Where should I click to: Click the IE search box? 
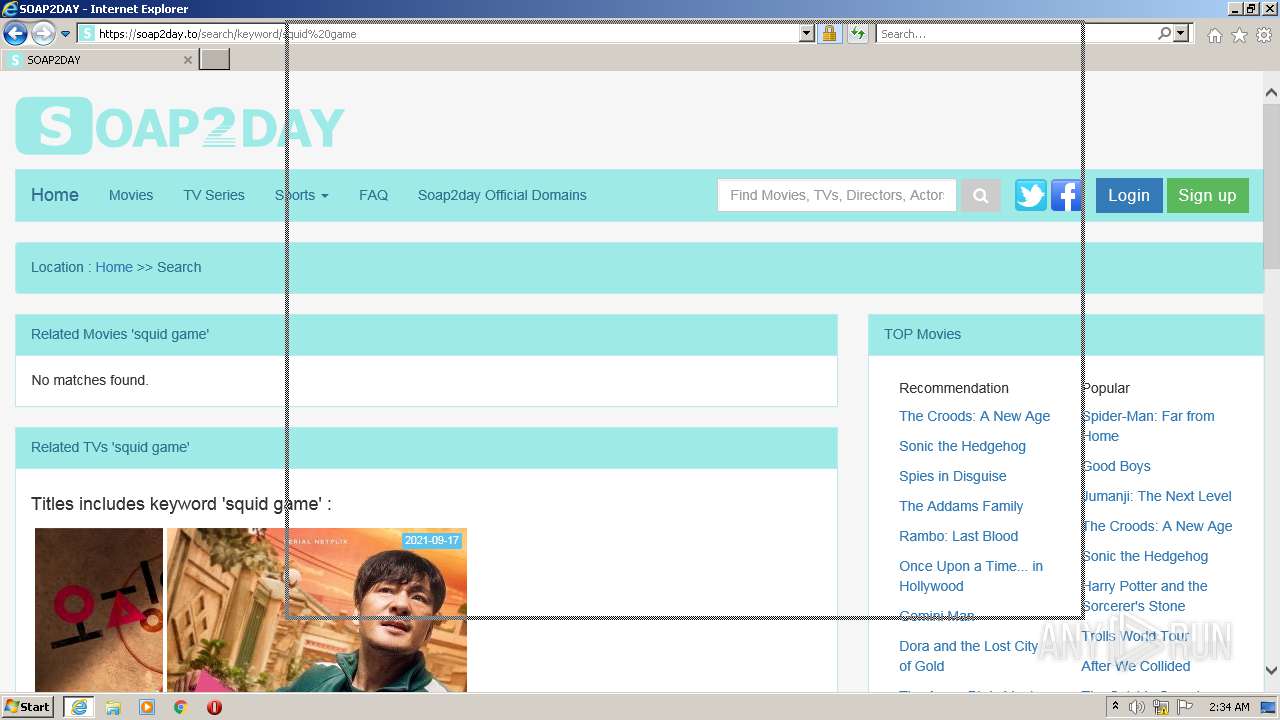pyautogui.click(x=1016, y=34)
